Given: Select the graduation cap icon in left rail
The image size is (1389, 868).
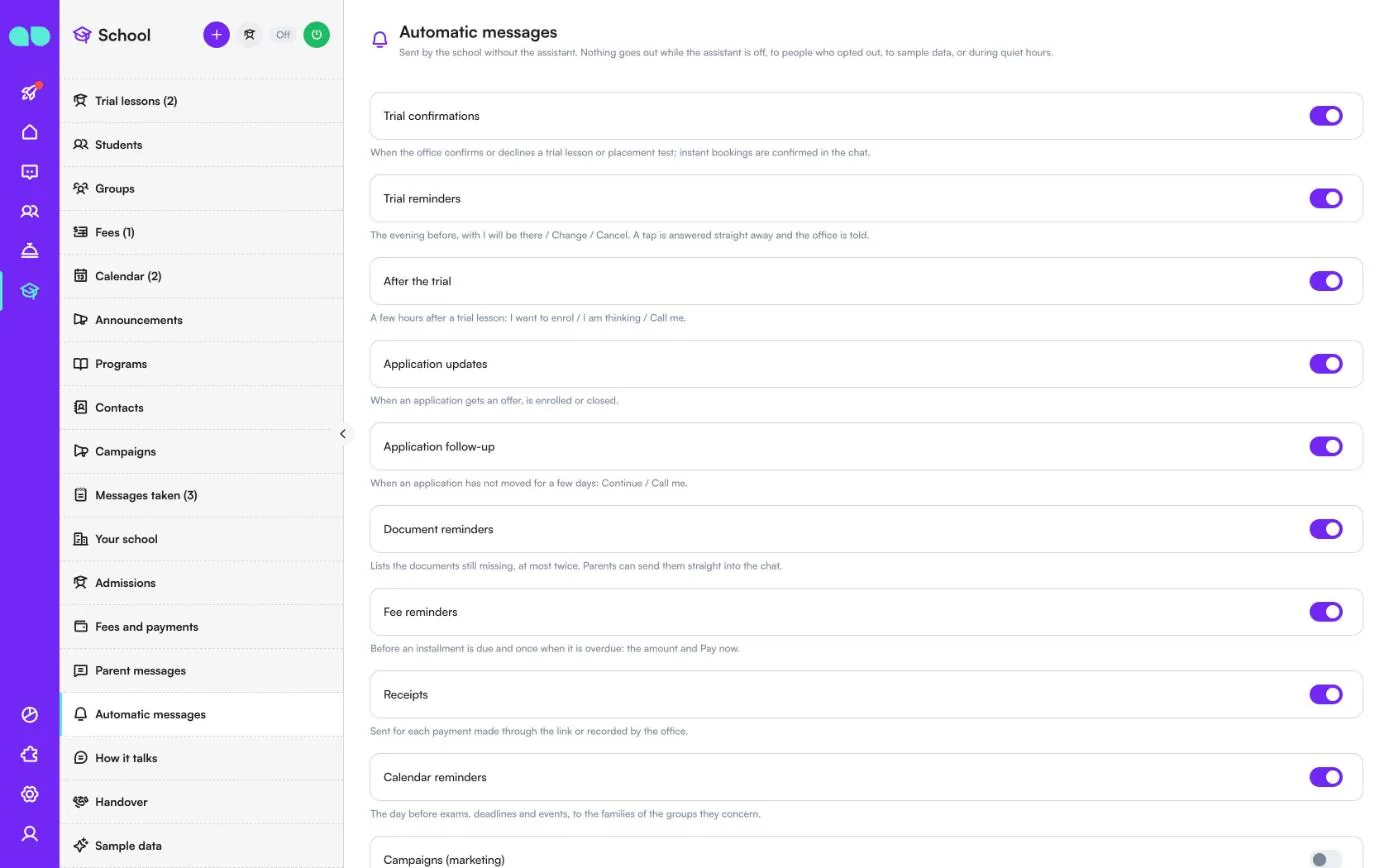Looking at the screenshot, I should click(30, 291).
